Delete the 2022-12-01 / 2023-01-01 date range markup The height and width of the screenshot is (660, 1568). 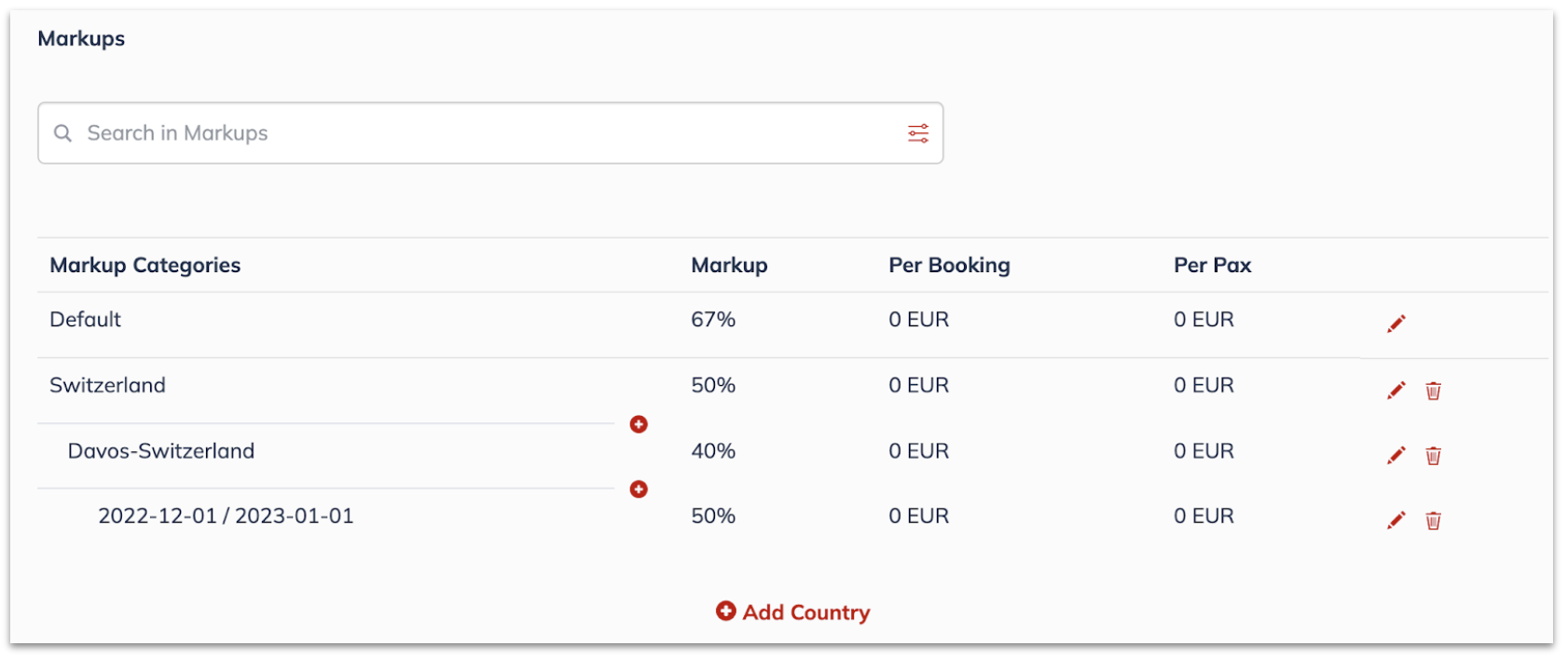pyautogui.click(x=1433, y=521)
